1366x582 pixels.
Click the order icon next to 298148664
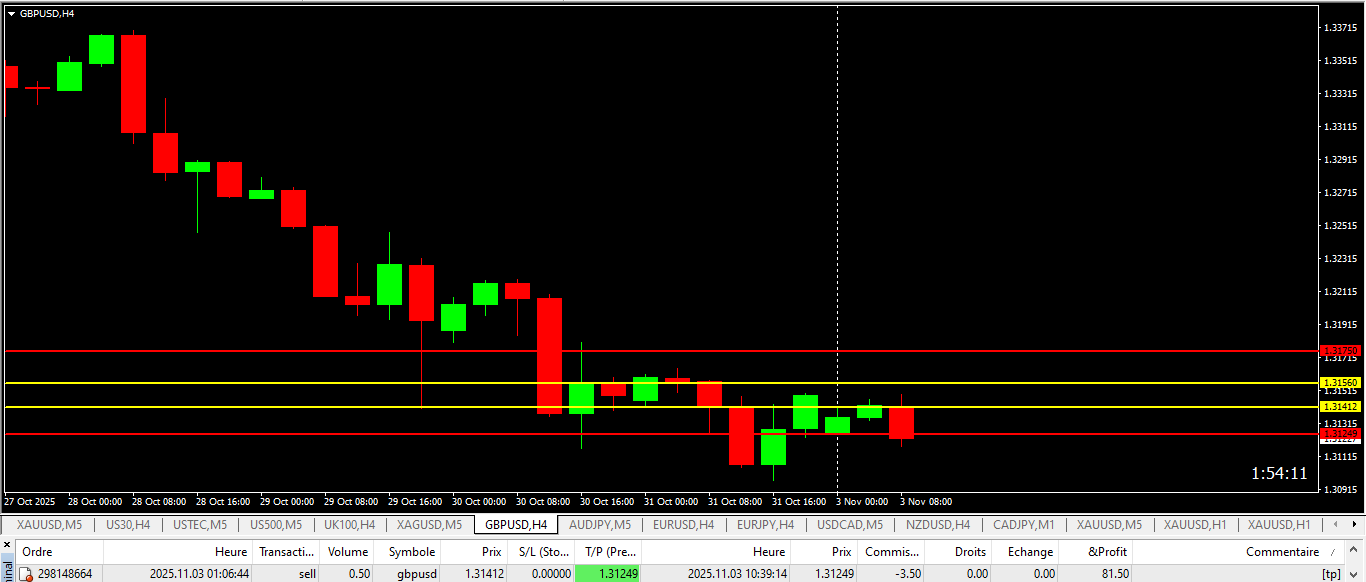pyautogui.click(x=27, y=574)
